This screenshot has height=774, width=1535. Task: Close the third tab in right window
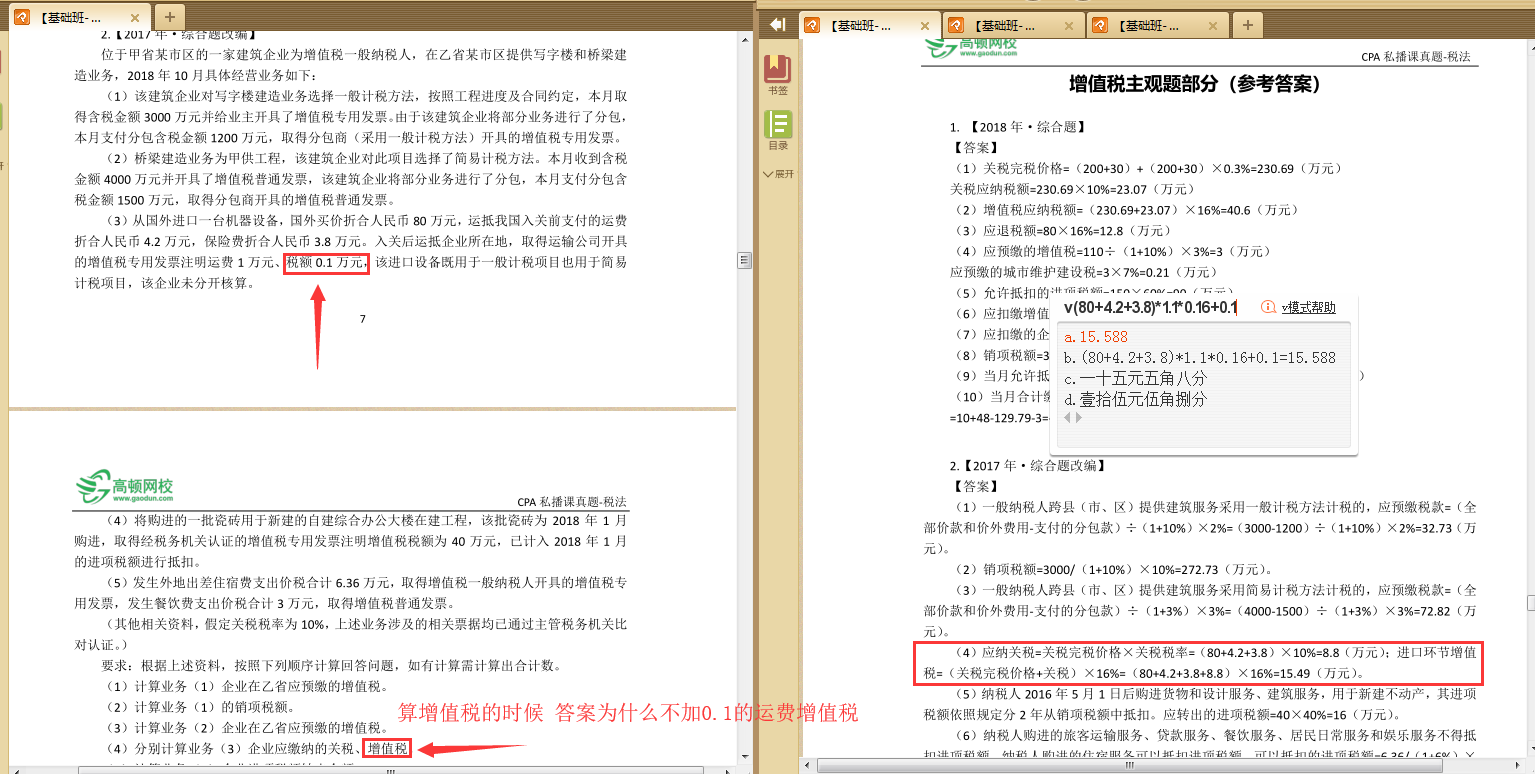click(x=1213, y=26)
